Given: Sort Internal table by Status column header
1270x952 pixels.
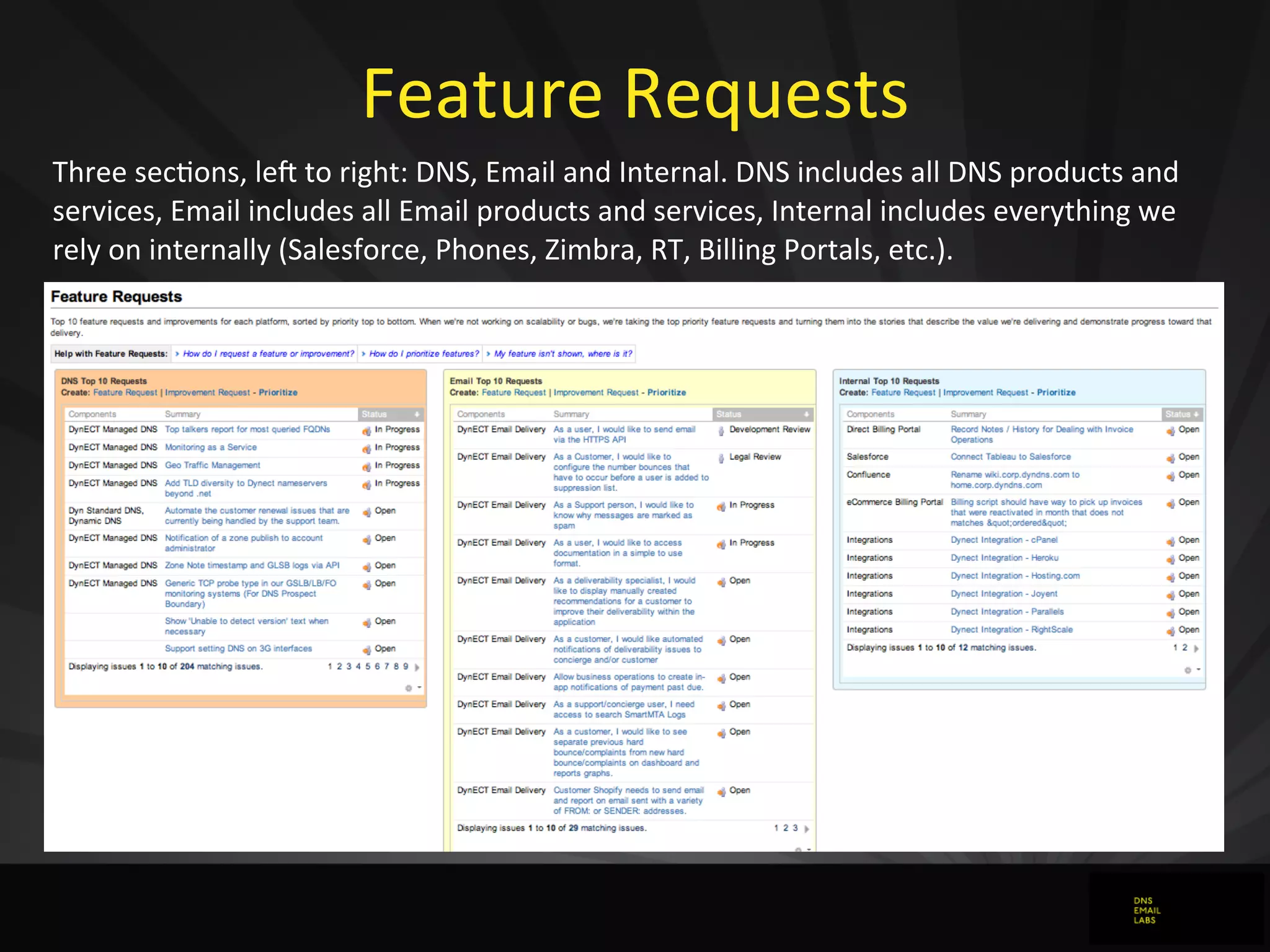Looking at the screenshot, I should [x=1182, y=414].
